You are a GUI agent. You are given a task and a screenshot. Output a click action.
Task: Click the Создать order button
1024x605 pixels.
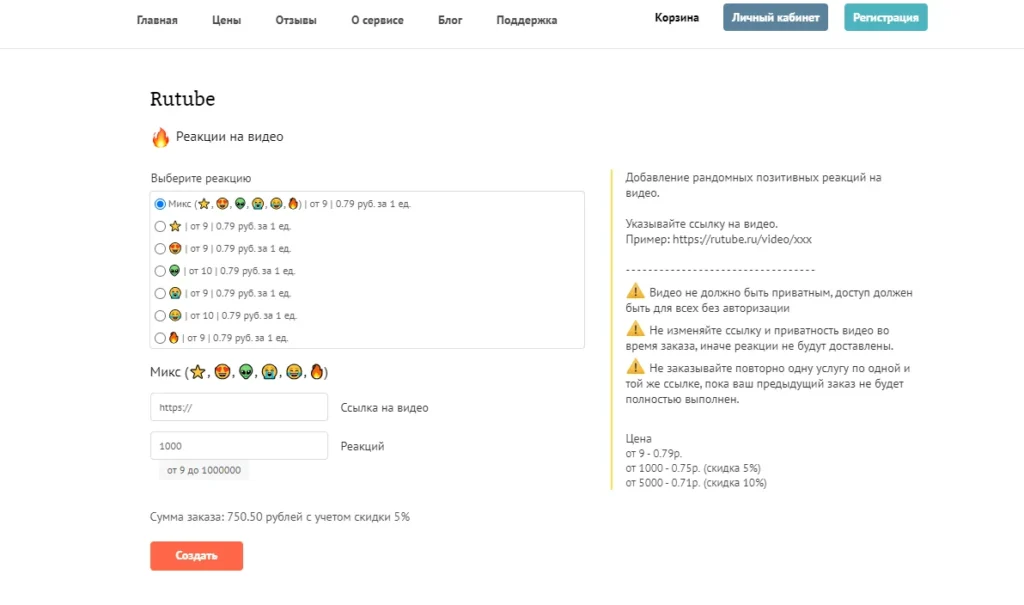pyautogui.click(x=197, y=556)
